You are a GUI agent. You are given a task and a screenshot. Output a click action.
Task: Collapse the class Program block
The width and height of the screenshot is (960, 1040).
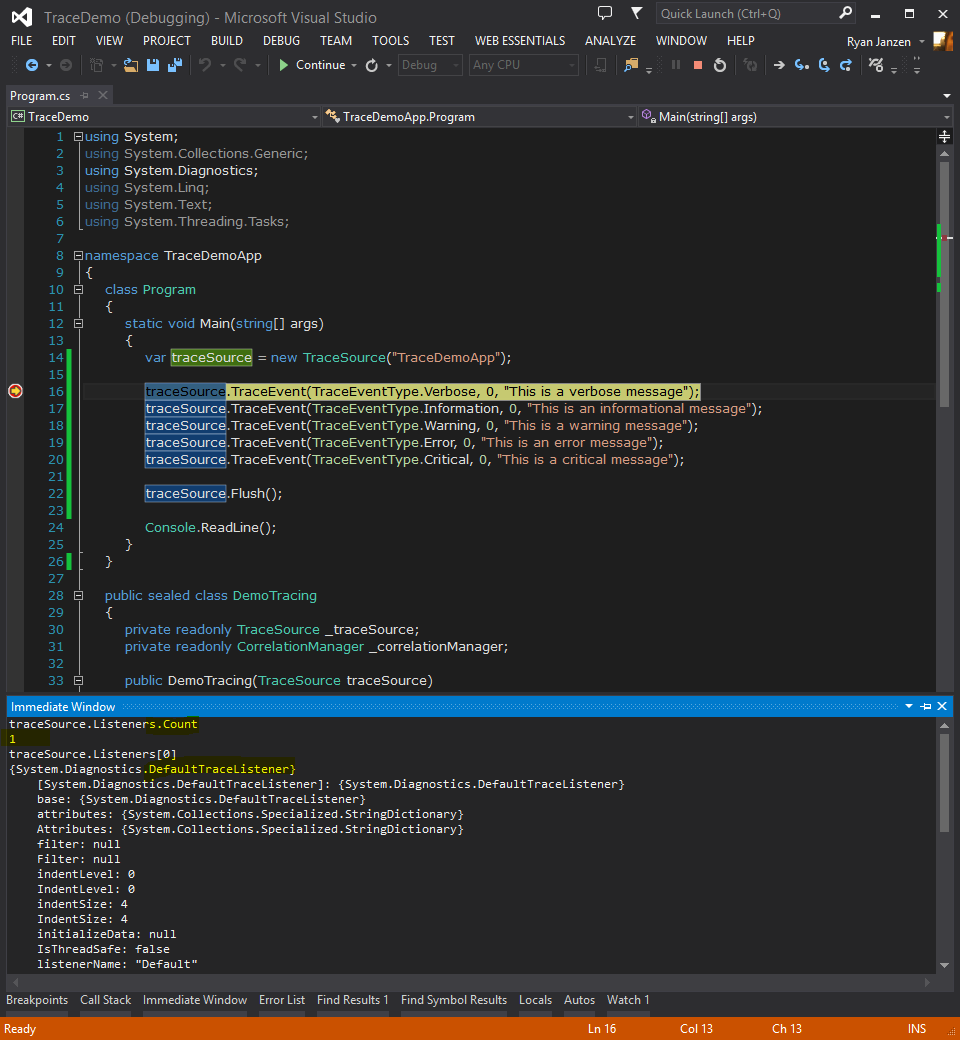pos(78,290)
